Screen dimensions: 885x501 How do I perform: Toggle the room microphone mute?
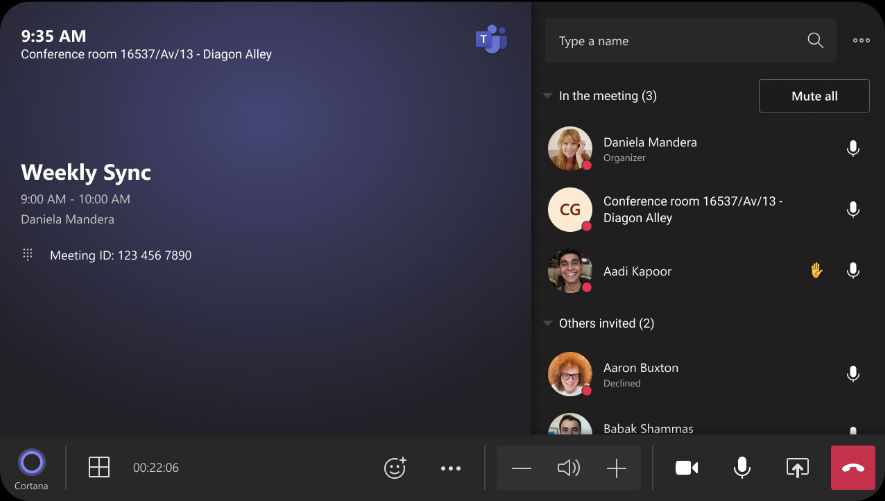pos(742,467)
